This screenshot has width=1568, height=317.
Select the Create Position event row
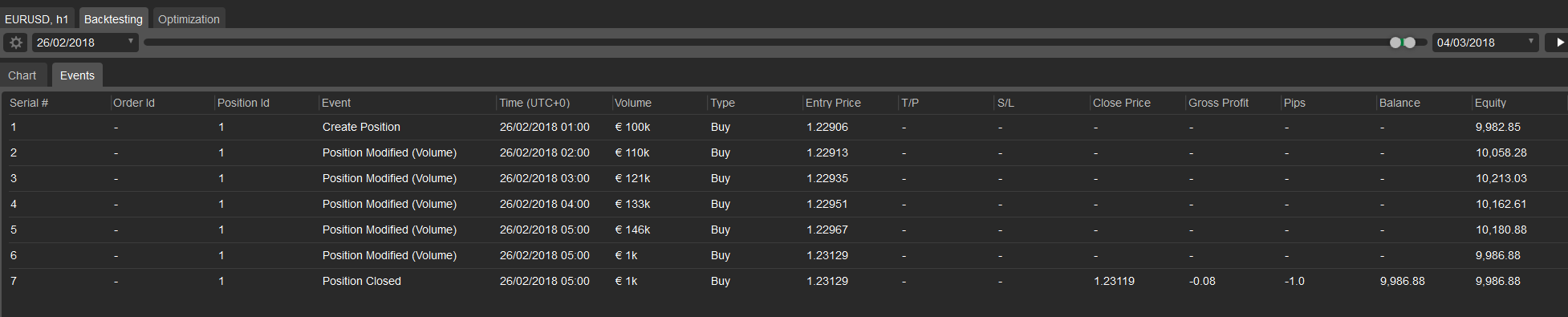(x=784, y=127)
